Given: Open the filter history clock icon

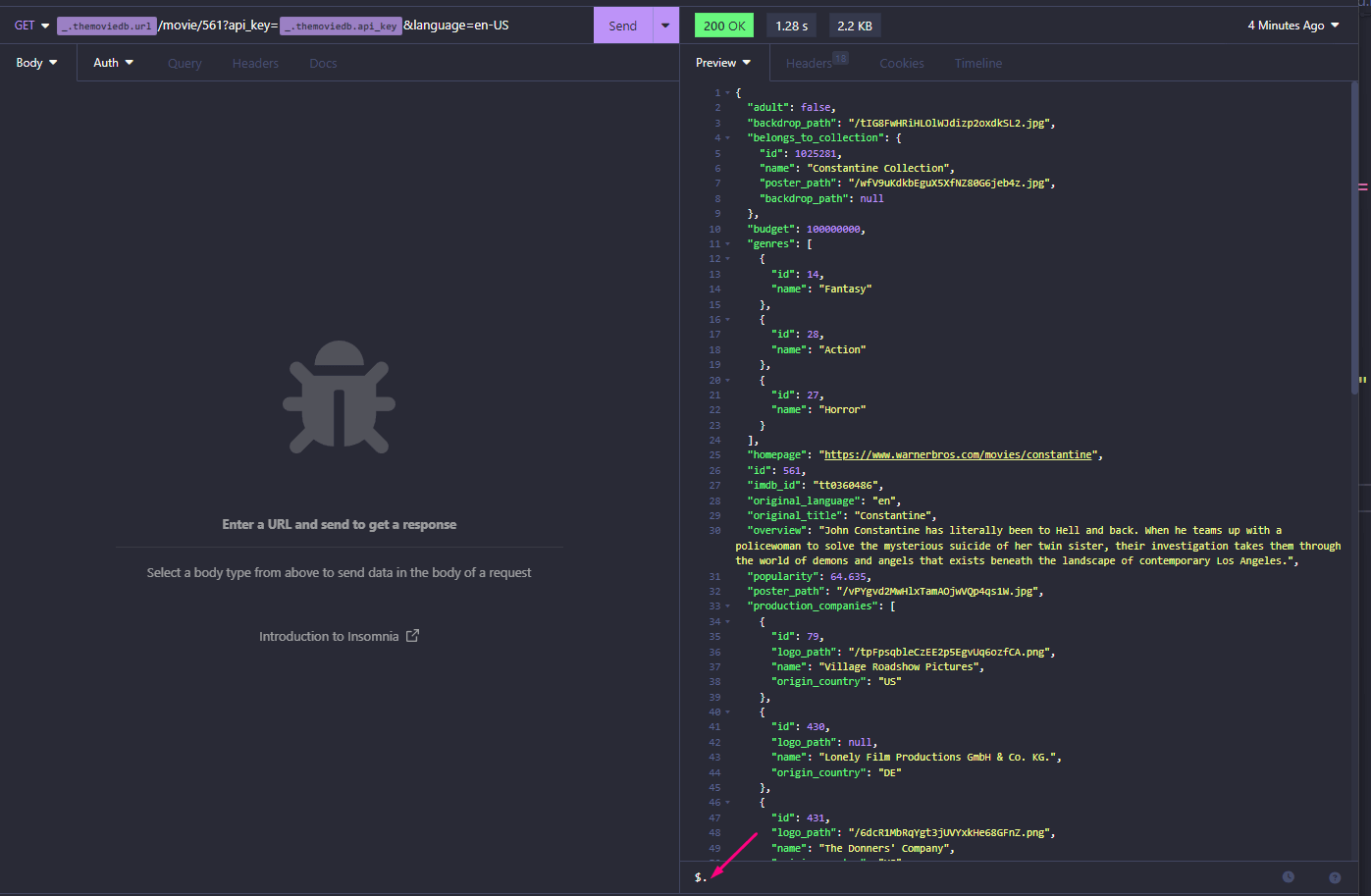Looking at the screenshot, I should point(1289,877).
